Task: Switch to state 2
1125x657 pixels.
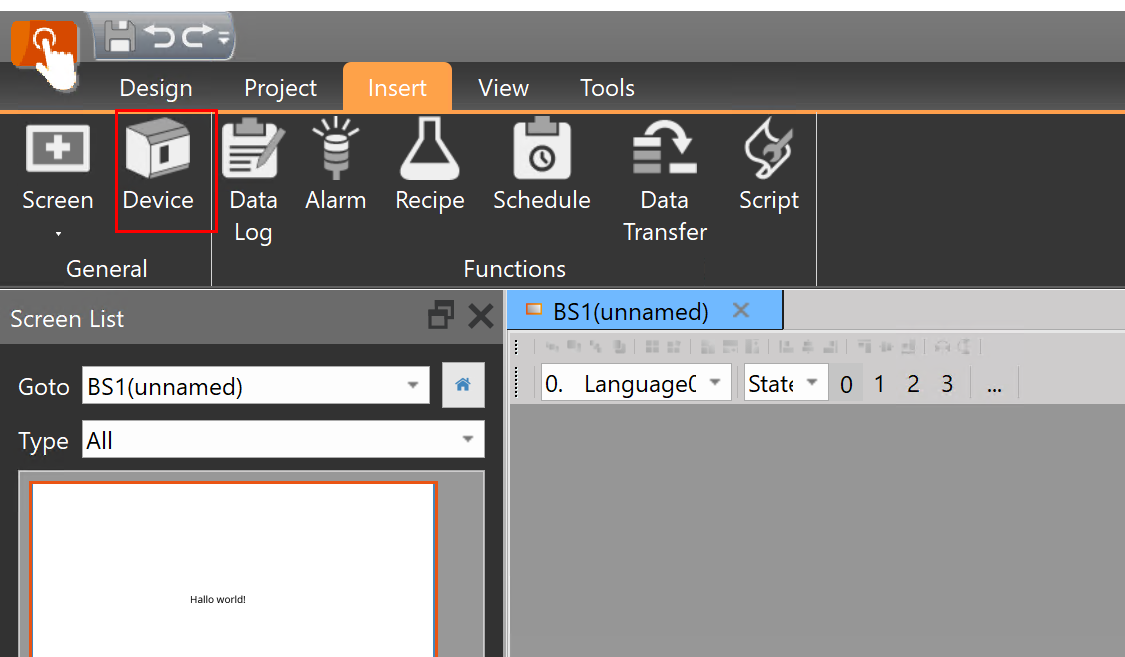Action: pyautogui.click(x=913, y=384)
